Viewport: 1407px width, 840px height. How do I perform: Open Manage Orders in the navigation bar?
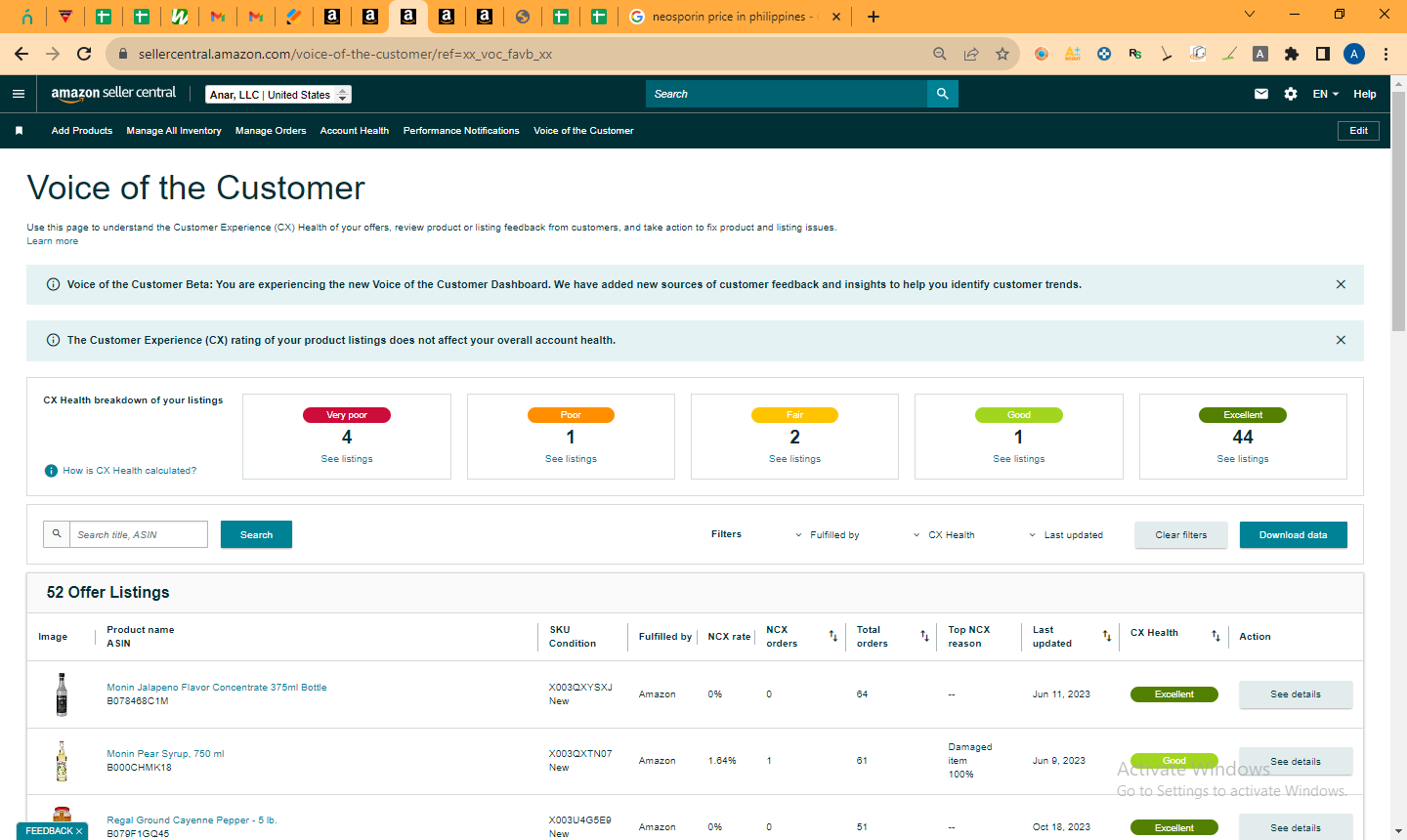[x=271, y=131]
